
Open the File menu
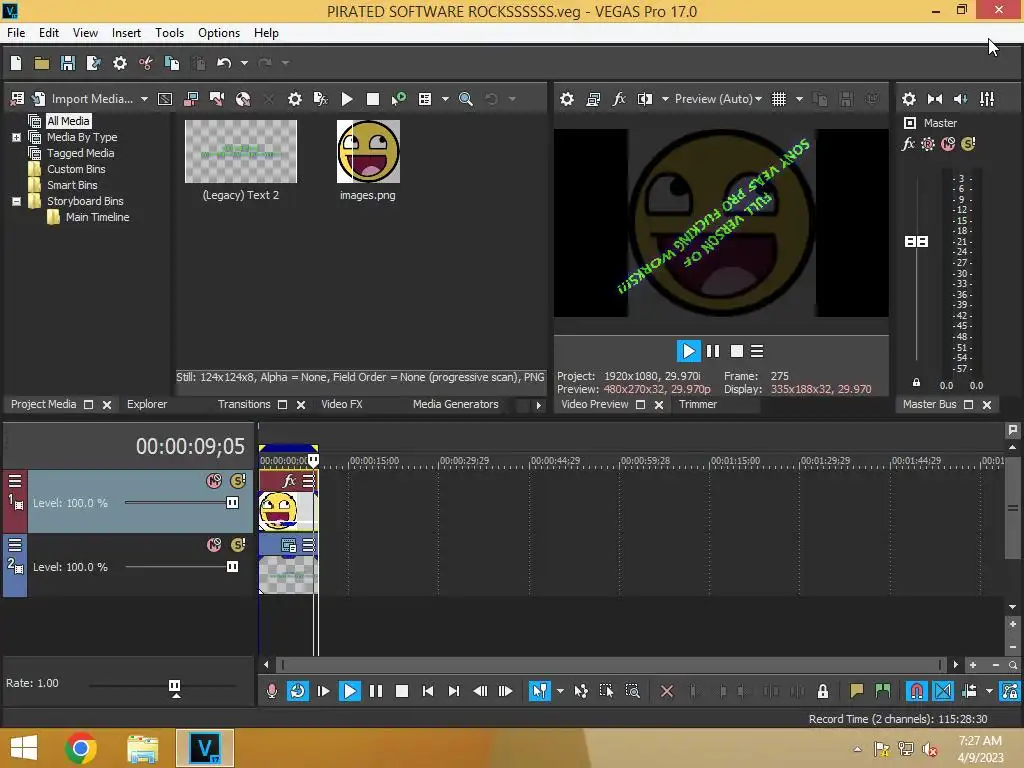click(x=16, y=33)
